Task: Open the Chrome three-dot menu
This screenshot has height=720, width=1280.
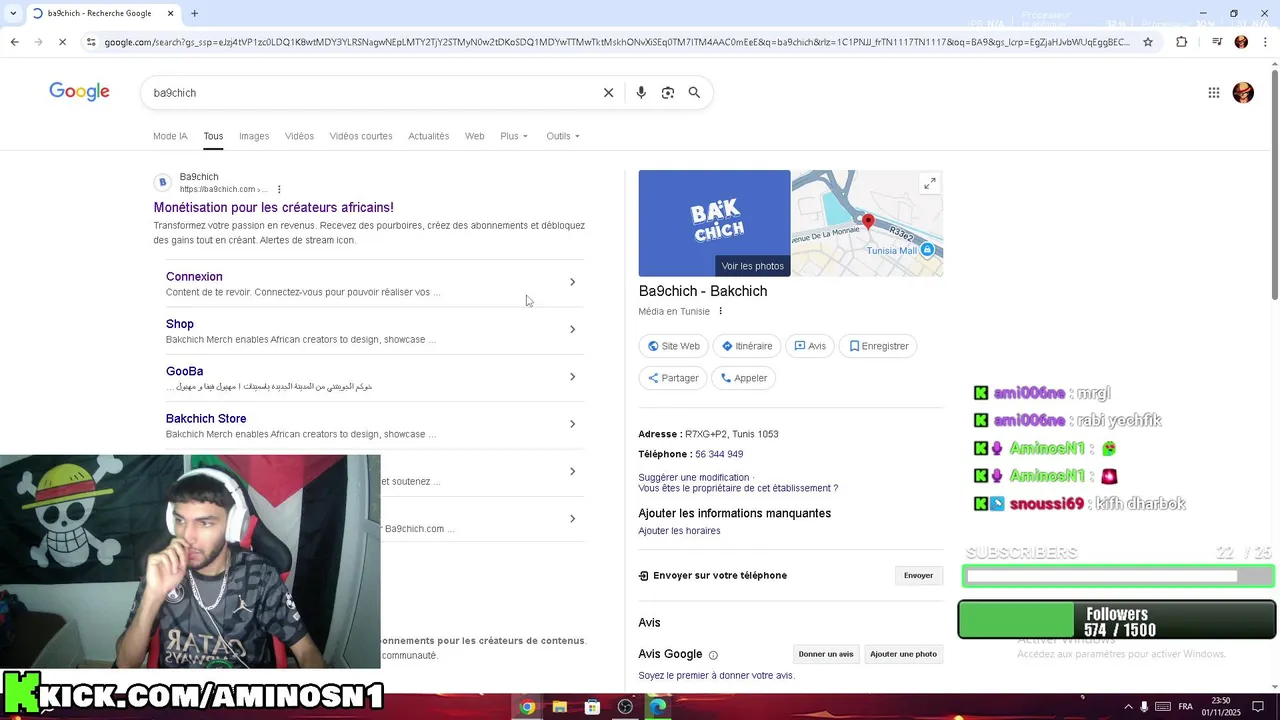Action: pos(1264,42)
